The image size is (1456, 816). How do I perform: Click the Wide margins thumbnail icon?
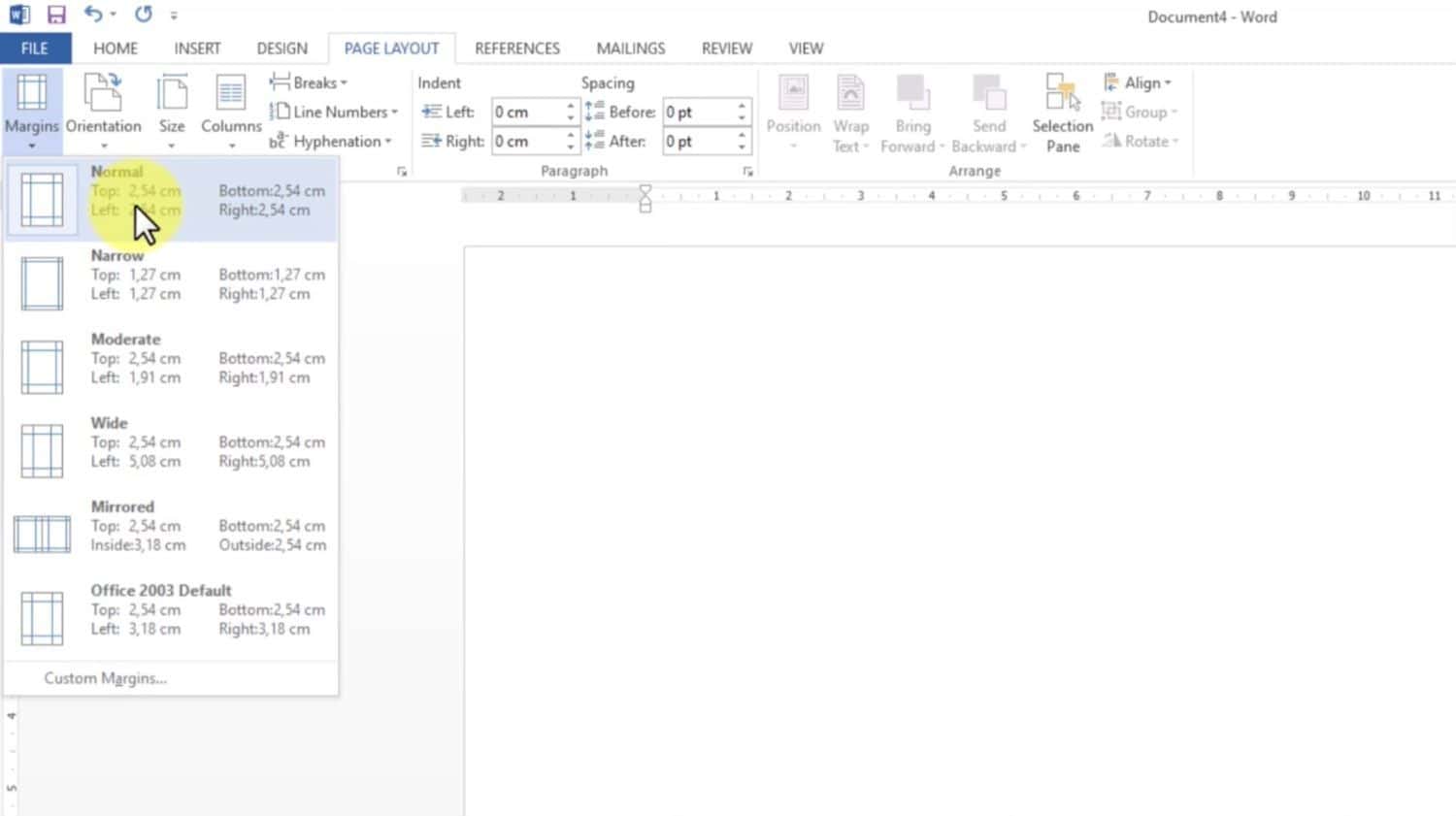42,450
